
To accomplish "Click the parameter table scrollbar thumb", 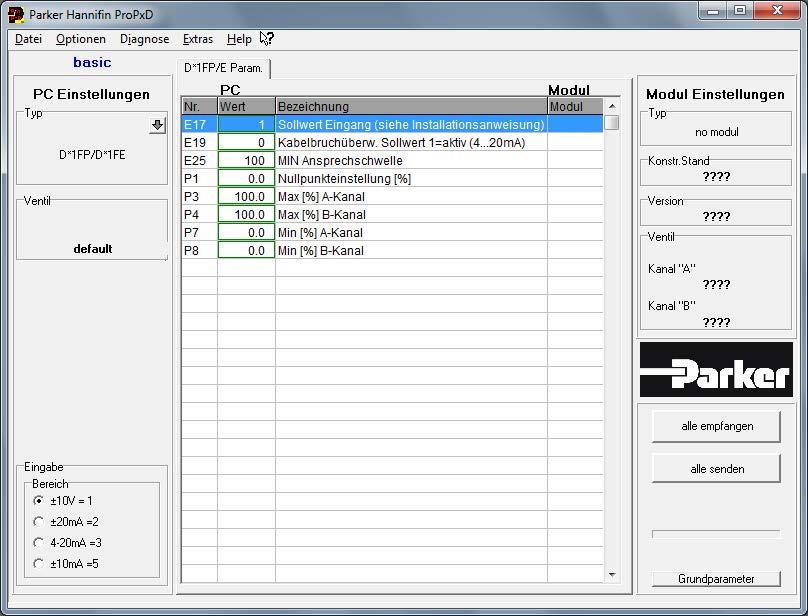I will point(612,123).
